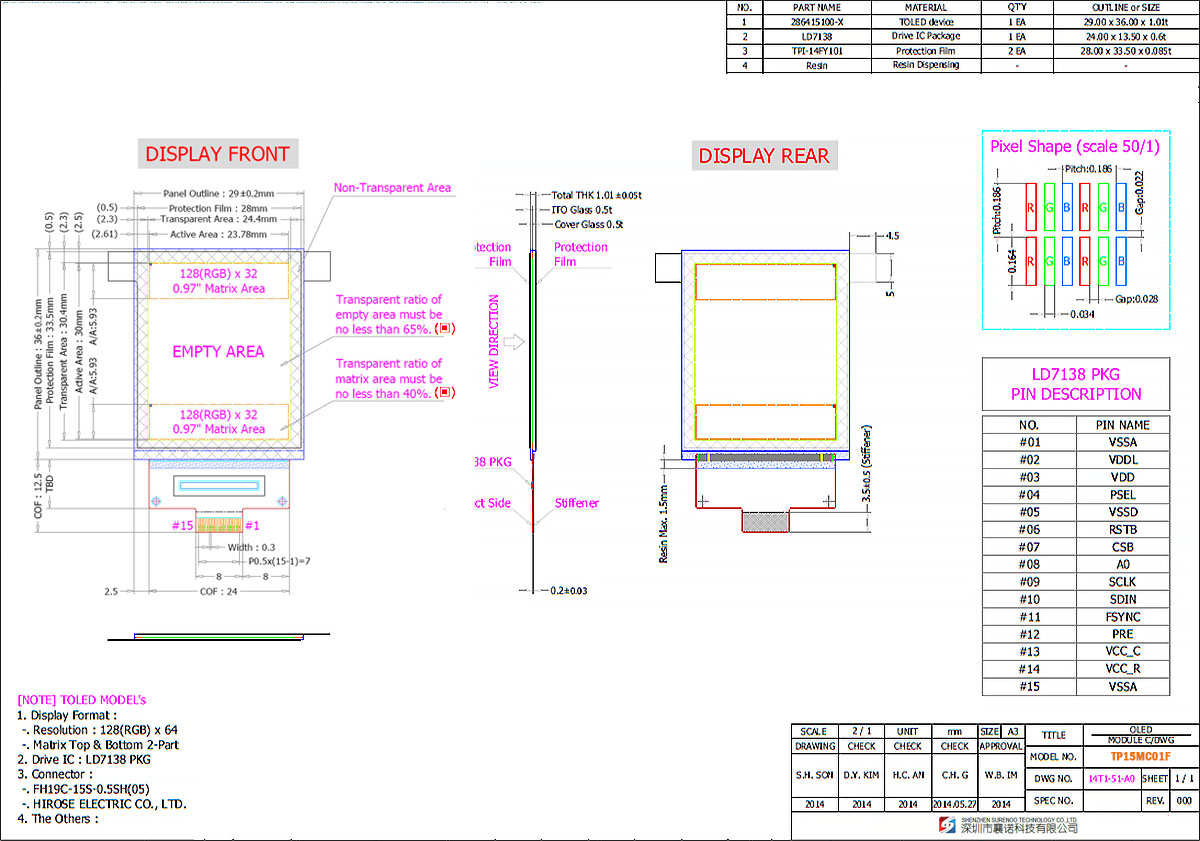Click the red Surenoo company logo
Viewport: 1200px width, 841px height.
coord(950,825)
